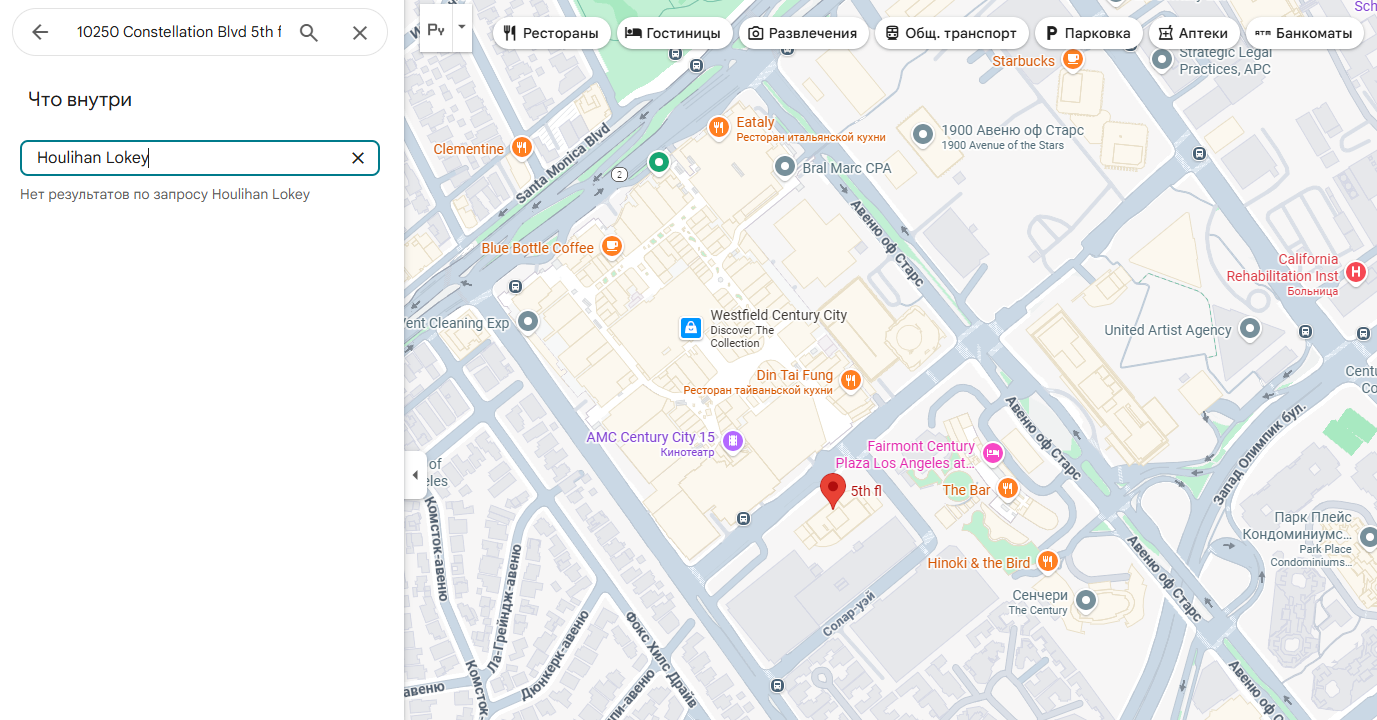This screenshot has width=1377, height=720.
Task: Click the red 5th fl location pin
Action: tap(832, 490)
